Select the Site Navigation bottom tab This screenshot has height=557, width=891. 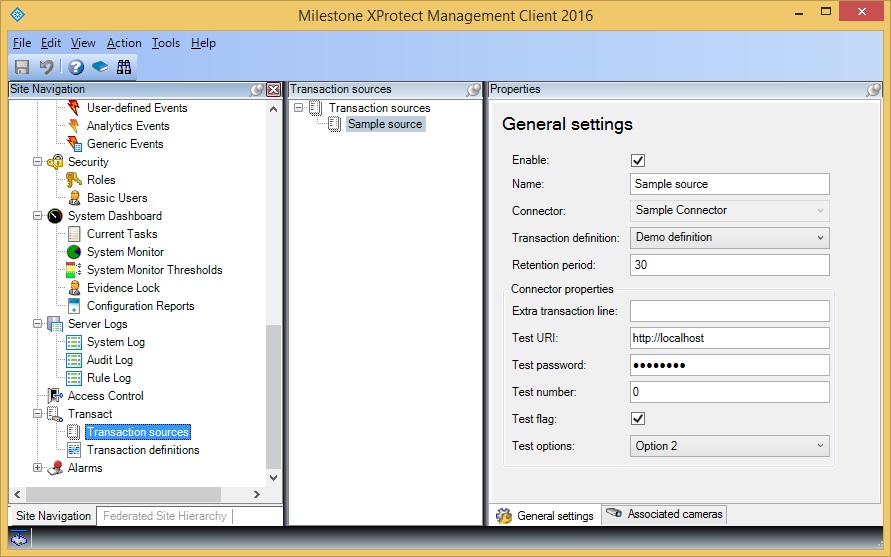click(x=53, y=516)
